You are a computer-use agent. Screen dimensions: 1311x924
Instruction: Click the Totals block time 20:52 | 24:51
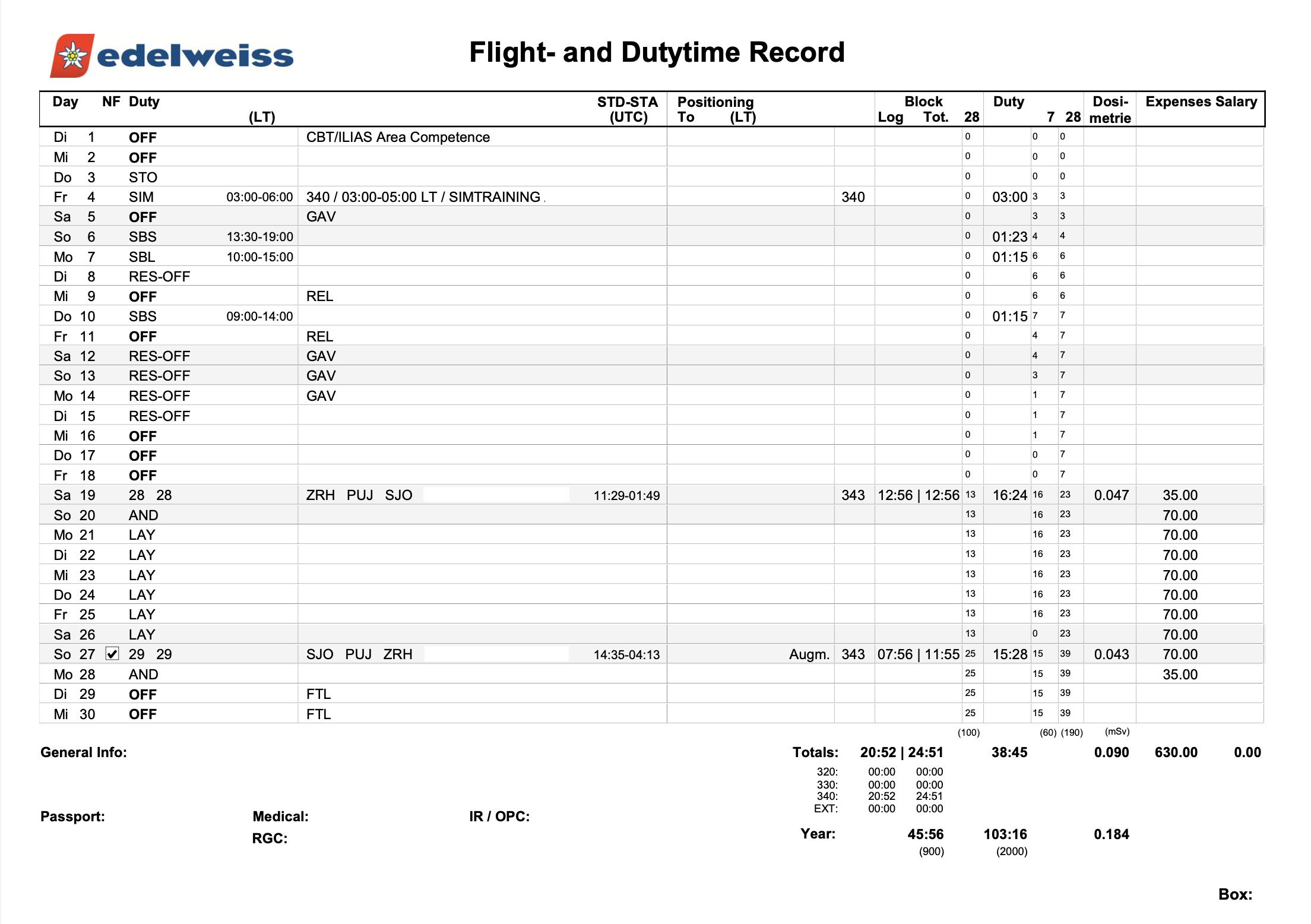point(901,752)
